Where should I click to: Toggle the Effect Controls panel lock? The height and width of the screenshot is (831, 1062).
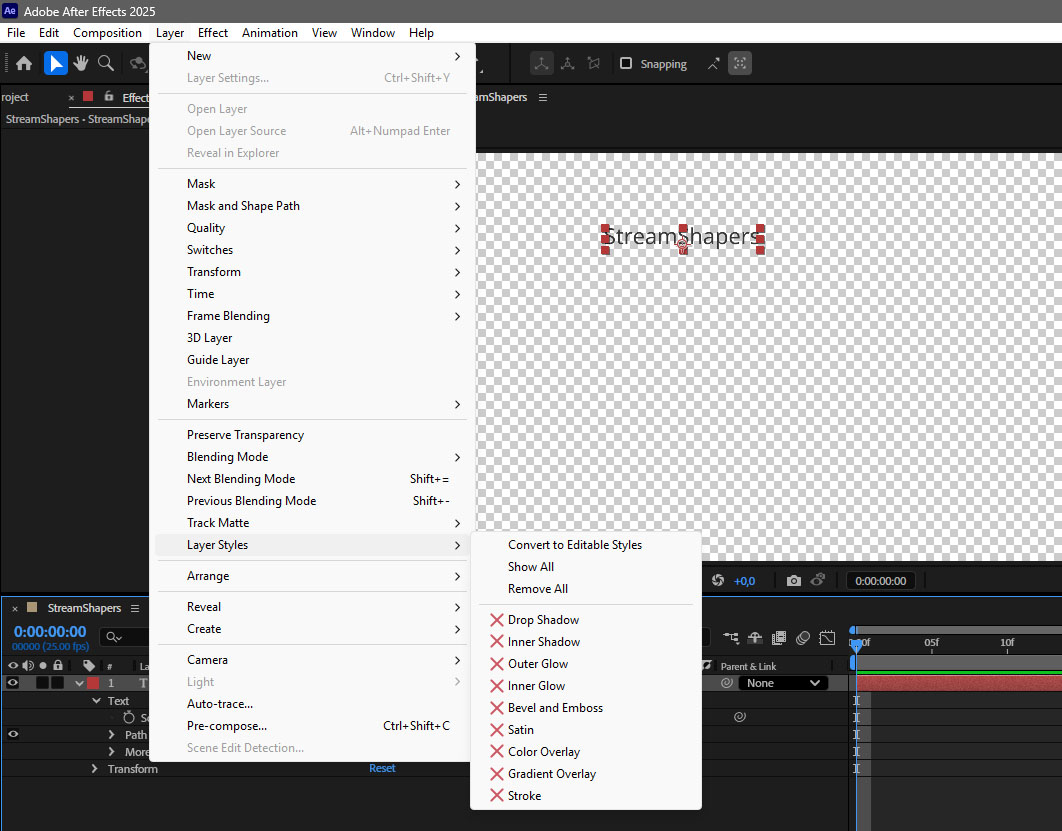tap(108, 97)
